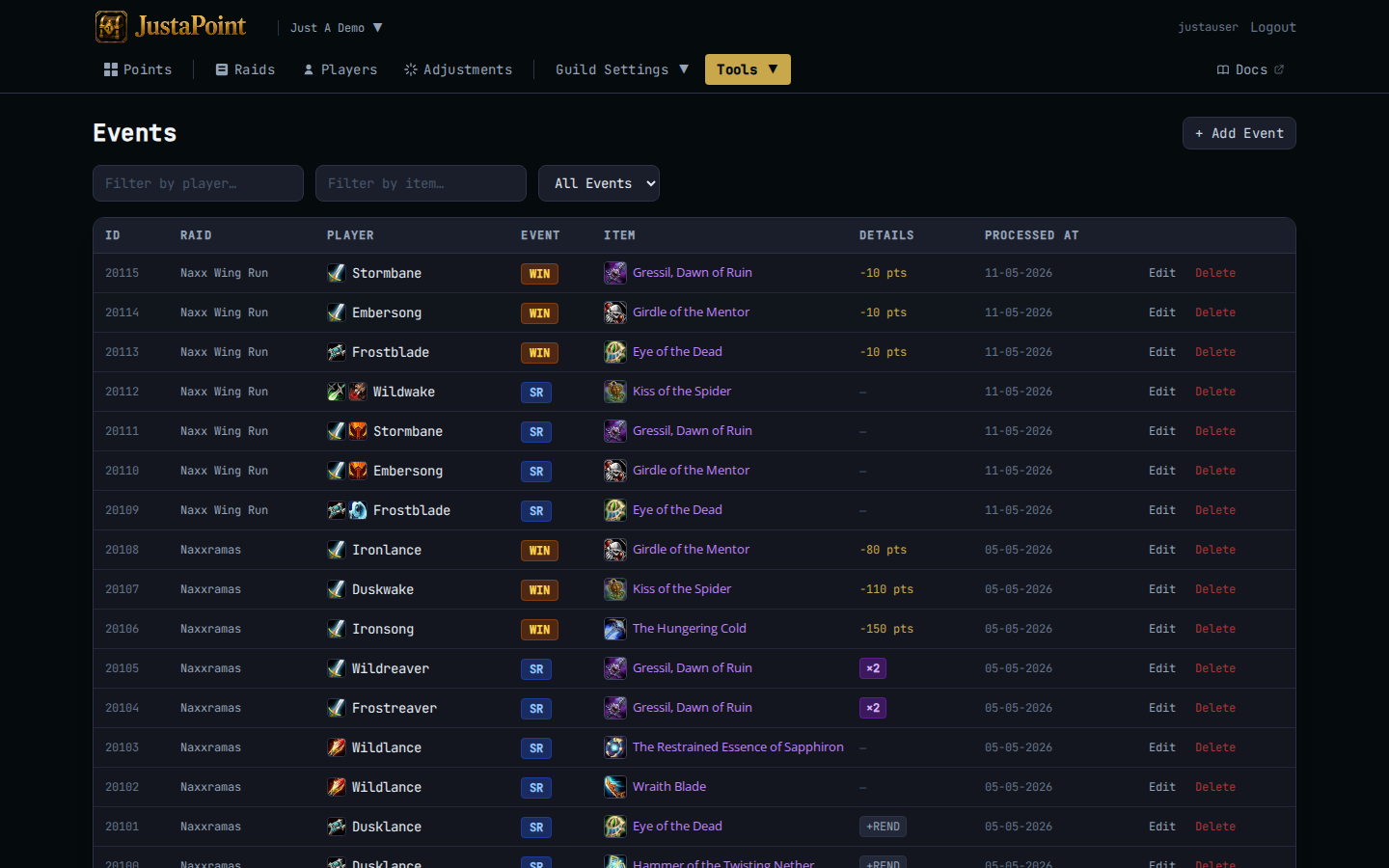
Task: Click Kiss of the Spider icon row 20112
Action: 615,392
